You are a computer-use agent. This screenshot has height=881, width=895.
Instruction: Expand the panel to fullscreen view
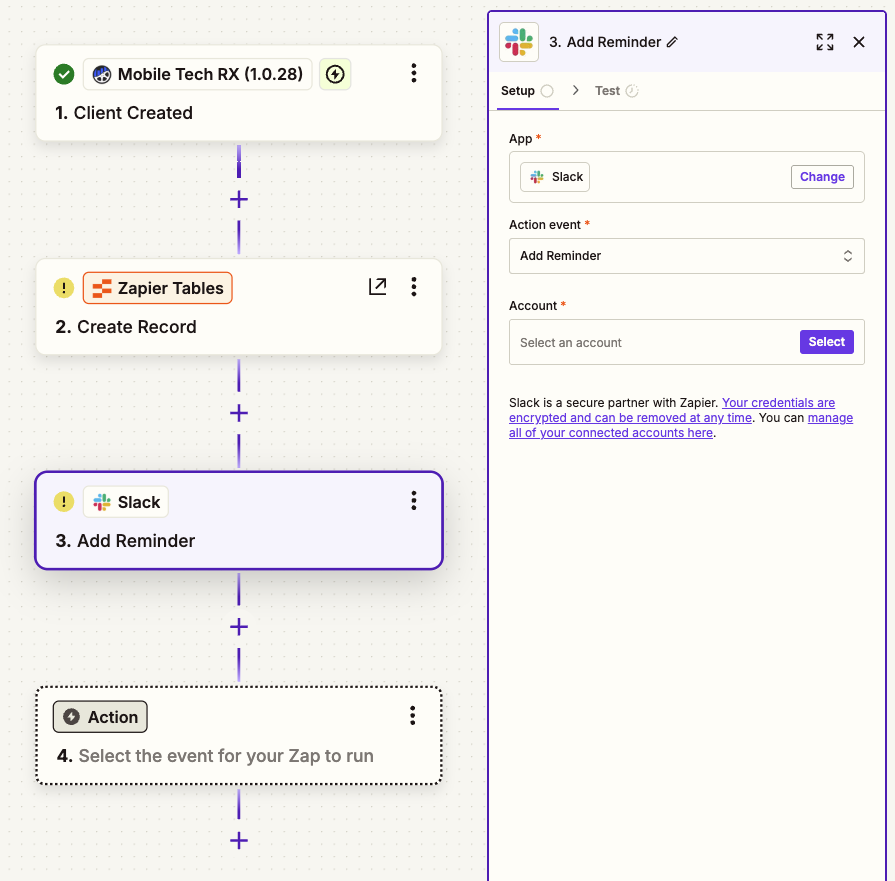[824, 42]
